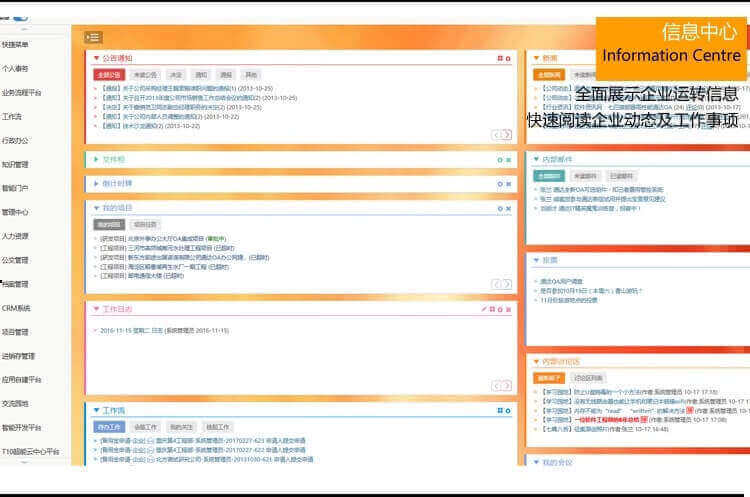The image size is (750, 497).
Task: Go to next page arrow in 公告通知
Action: pos(508,135)
